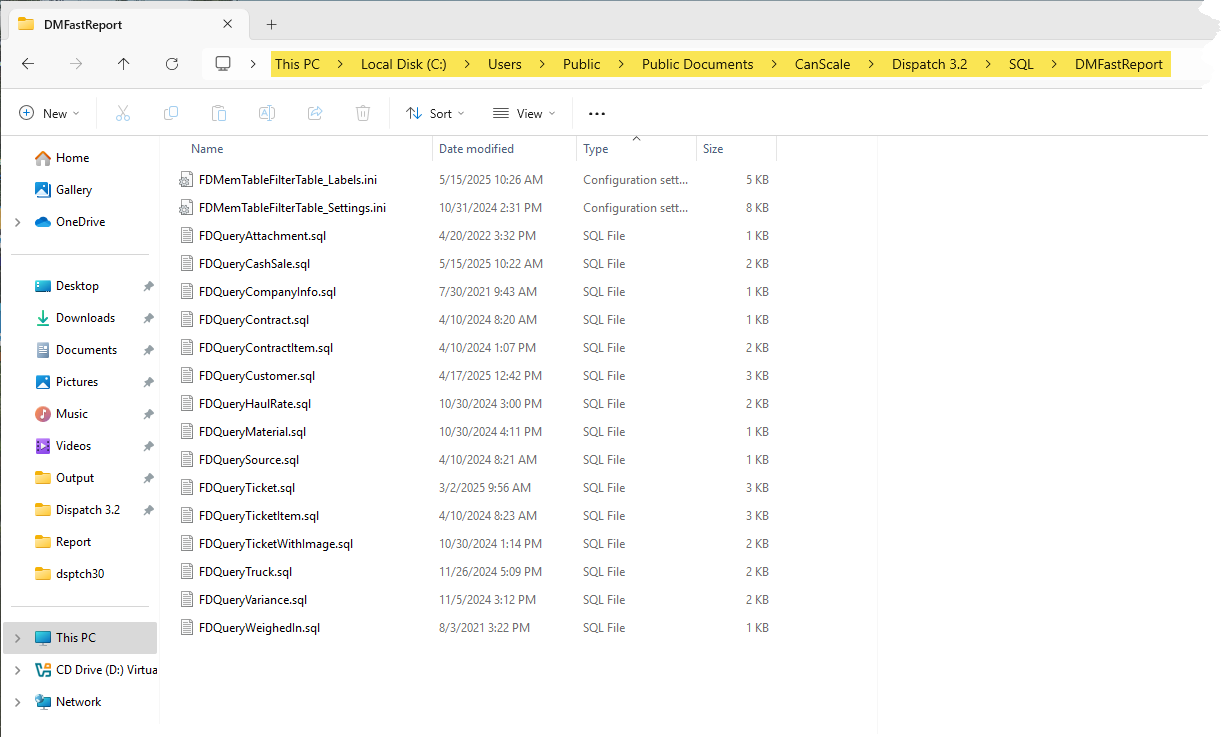
Task: Open the See more ellipsis menu
Action: click(x=597, y=114)
